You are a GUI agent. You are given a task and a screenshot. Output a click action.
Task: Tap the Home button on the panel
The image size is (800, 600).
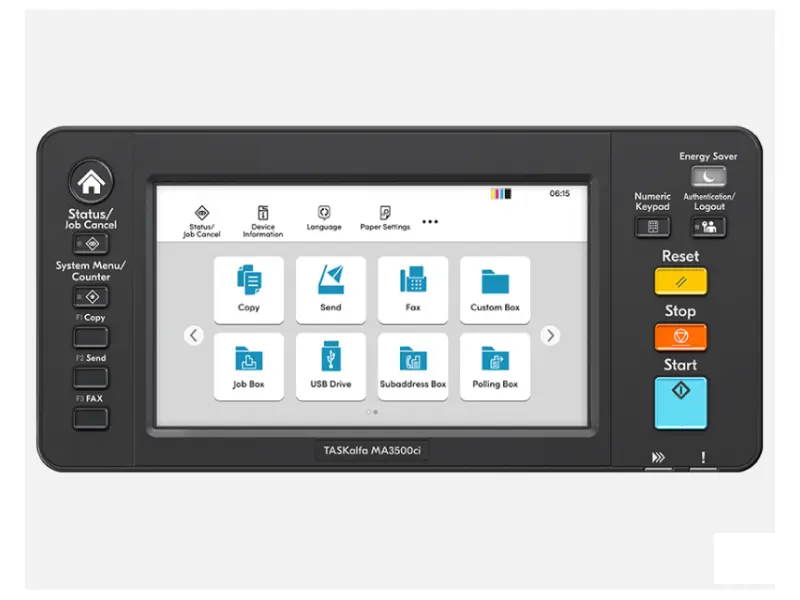coord(91,182)
